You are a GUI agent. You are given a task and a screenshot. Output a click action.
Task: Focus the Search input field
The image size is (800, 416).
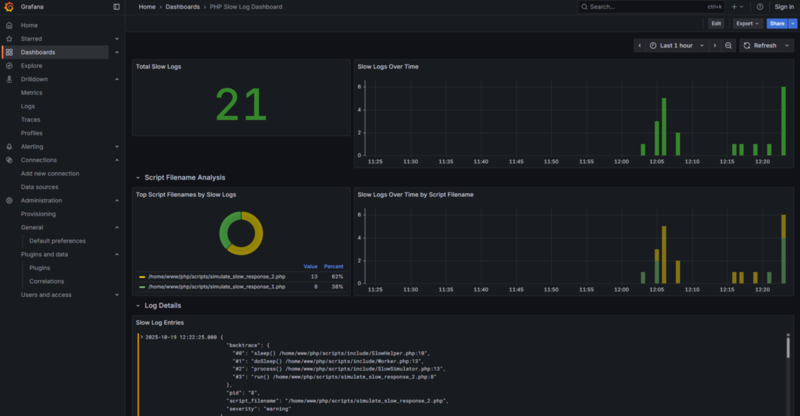pos(651,7)
